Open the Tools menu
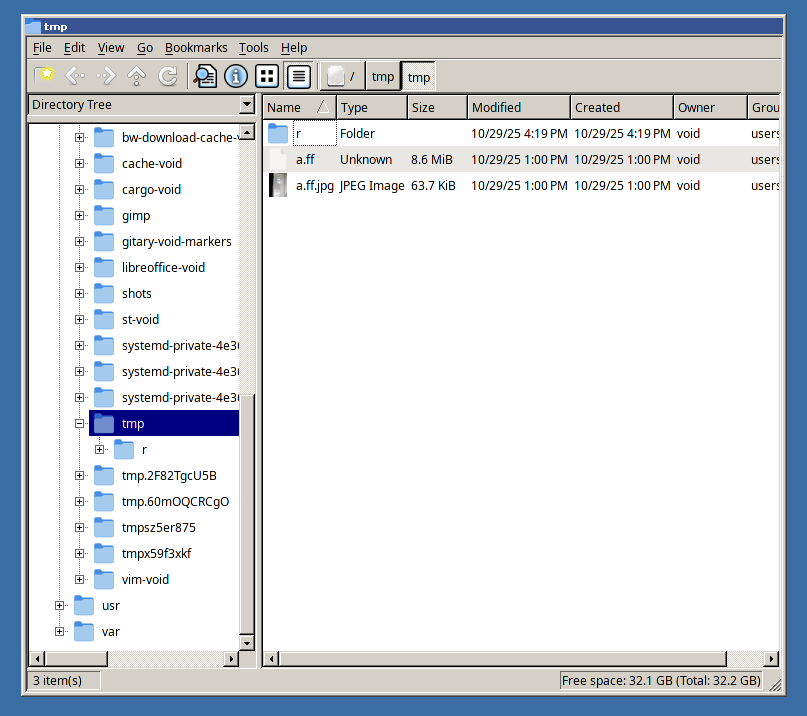Viewport: 807px width, 716px height. click(254, 47)
